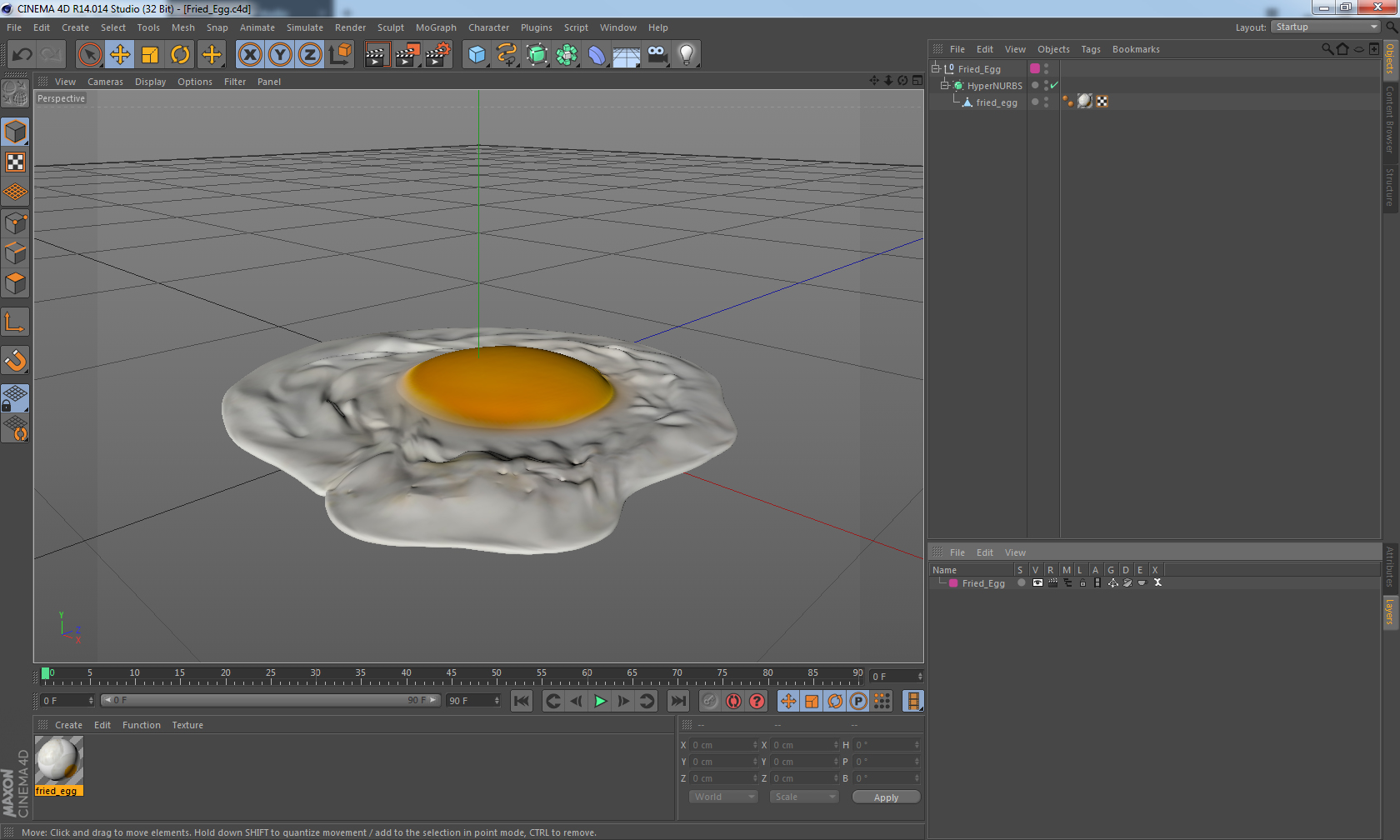Toggle Z axis lock
Screen dimensions: 1400x840
310,55
